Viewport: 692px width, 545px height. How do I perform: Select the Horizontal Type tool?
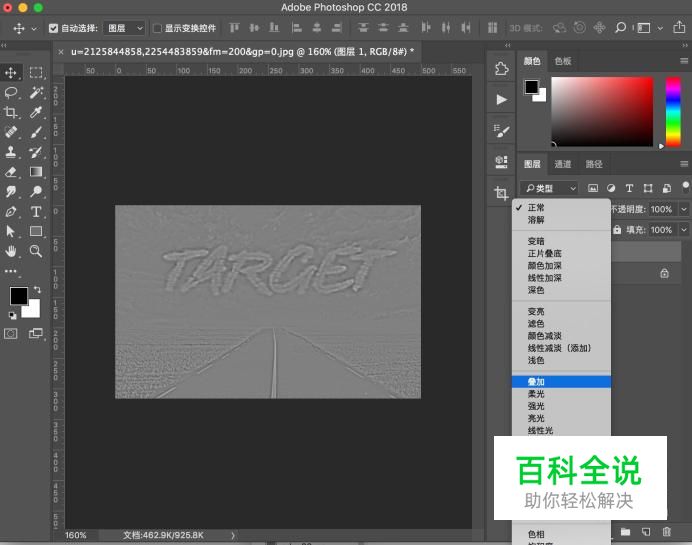pos(36,211)
